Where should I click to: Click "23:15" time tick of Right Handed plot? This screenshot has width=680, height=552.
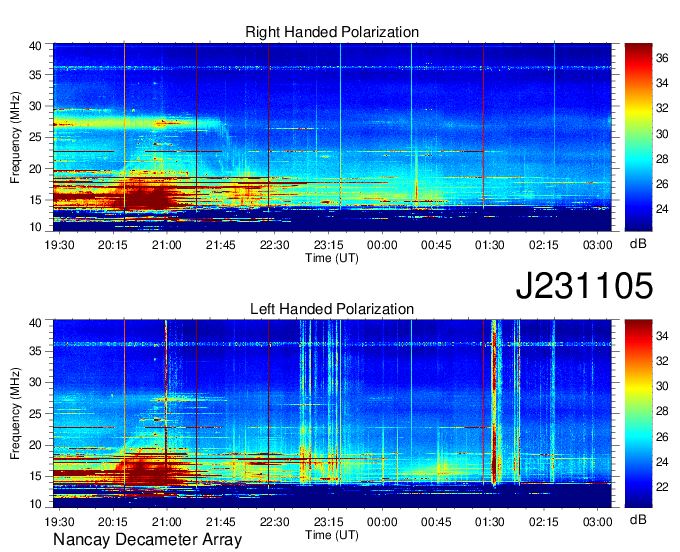(328, 245)
